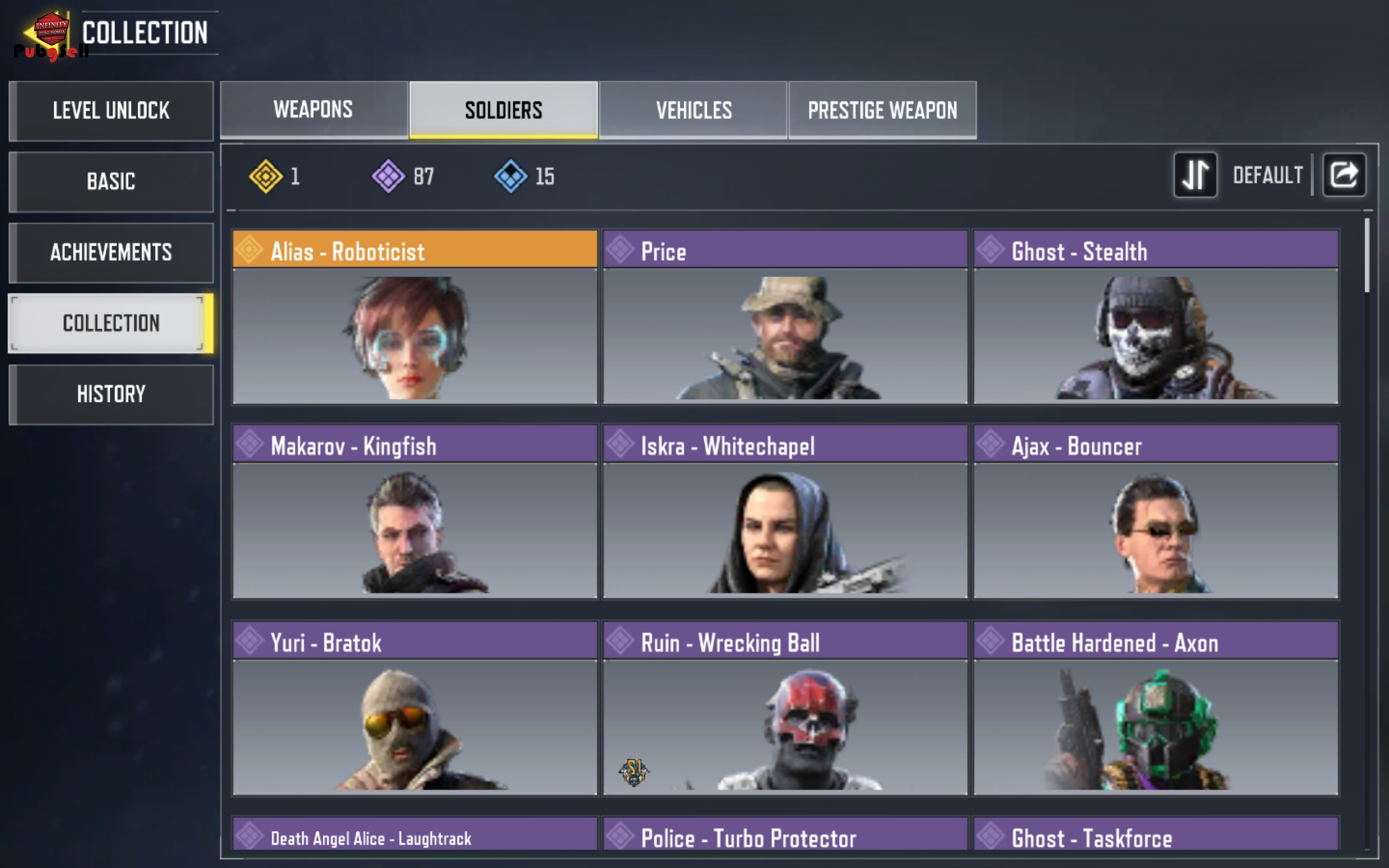Select the Alias - Roboticist soldier card
This screenshot has height=868, width=1389.
[x=415, y=317]
